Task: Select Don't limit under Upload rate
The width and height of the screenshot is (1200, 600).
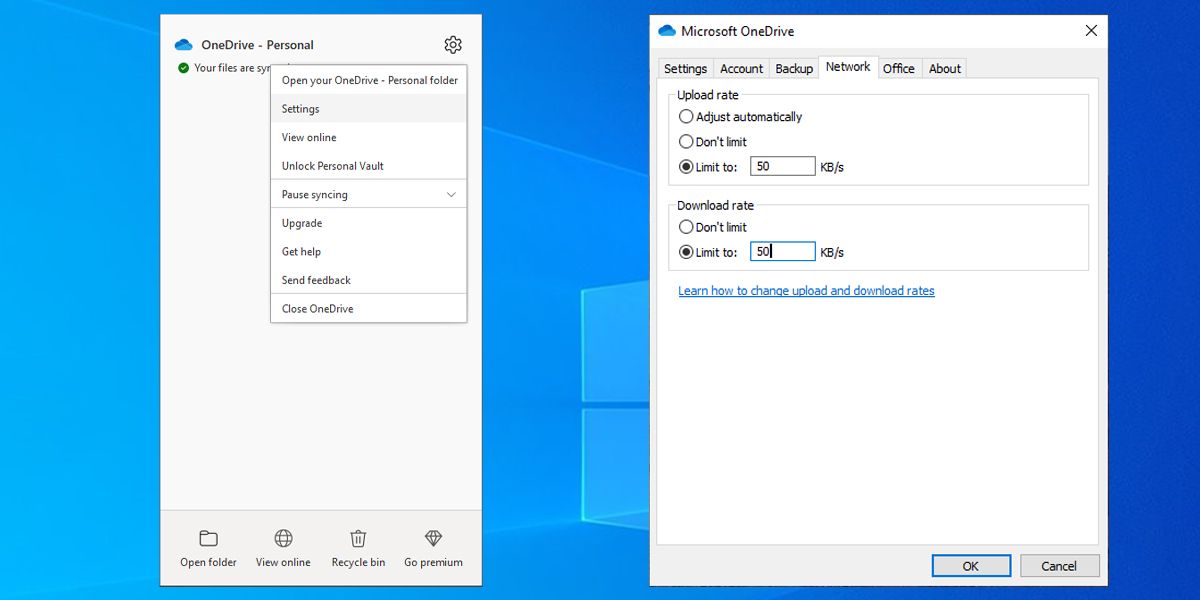Action: tap(687, 142)
